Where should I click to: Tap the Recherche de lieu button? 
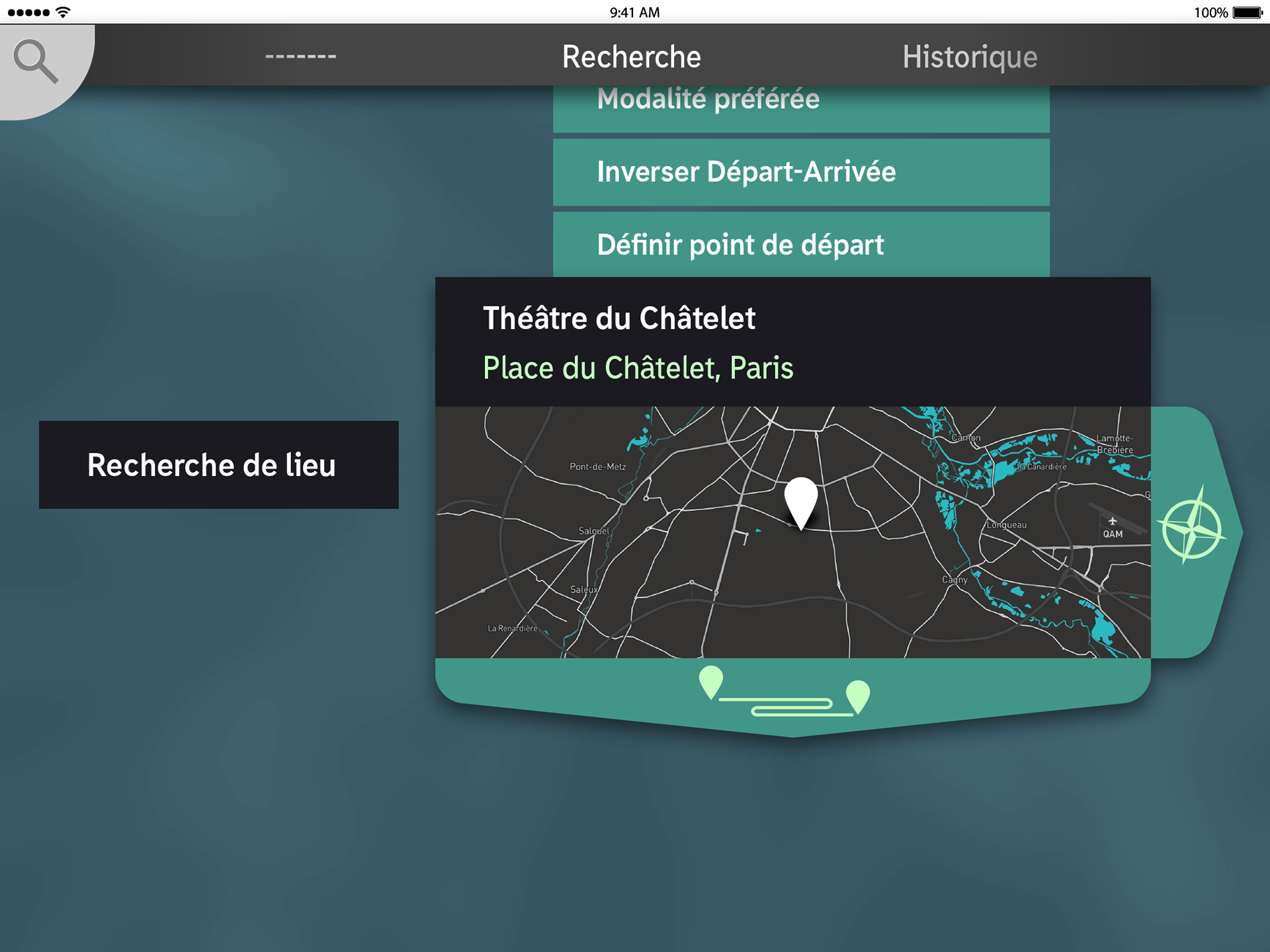(219, 465)
